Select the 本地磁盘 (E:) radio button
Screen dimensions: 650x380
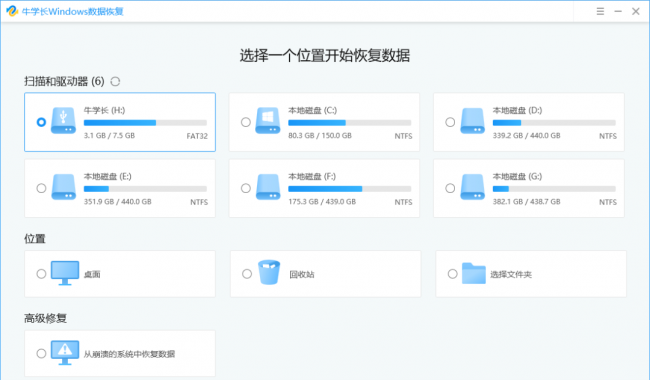41,188
